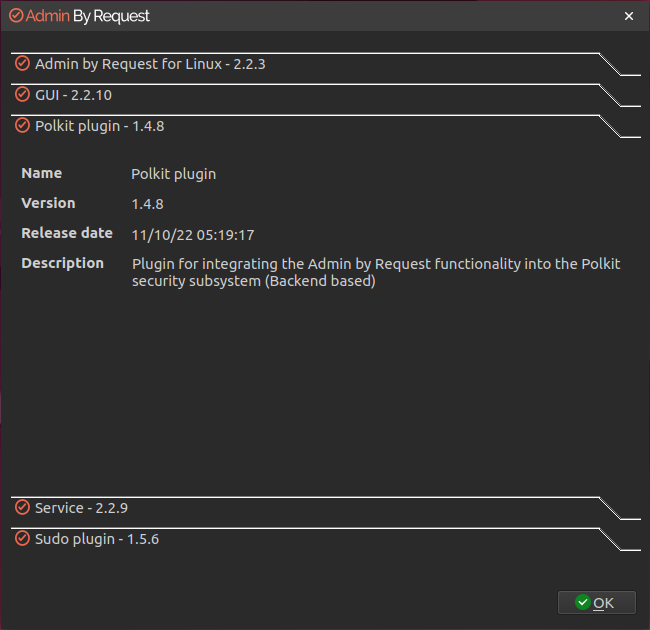The image size is (650, 630).
Task: Select release date value 11/10/22 05:19:17
Action: click(193, 235)
